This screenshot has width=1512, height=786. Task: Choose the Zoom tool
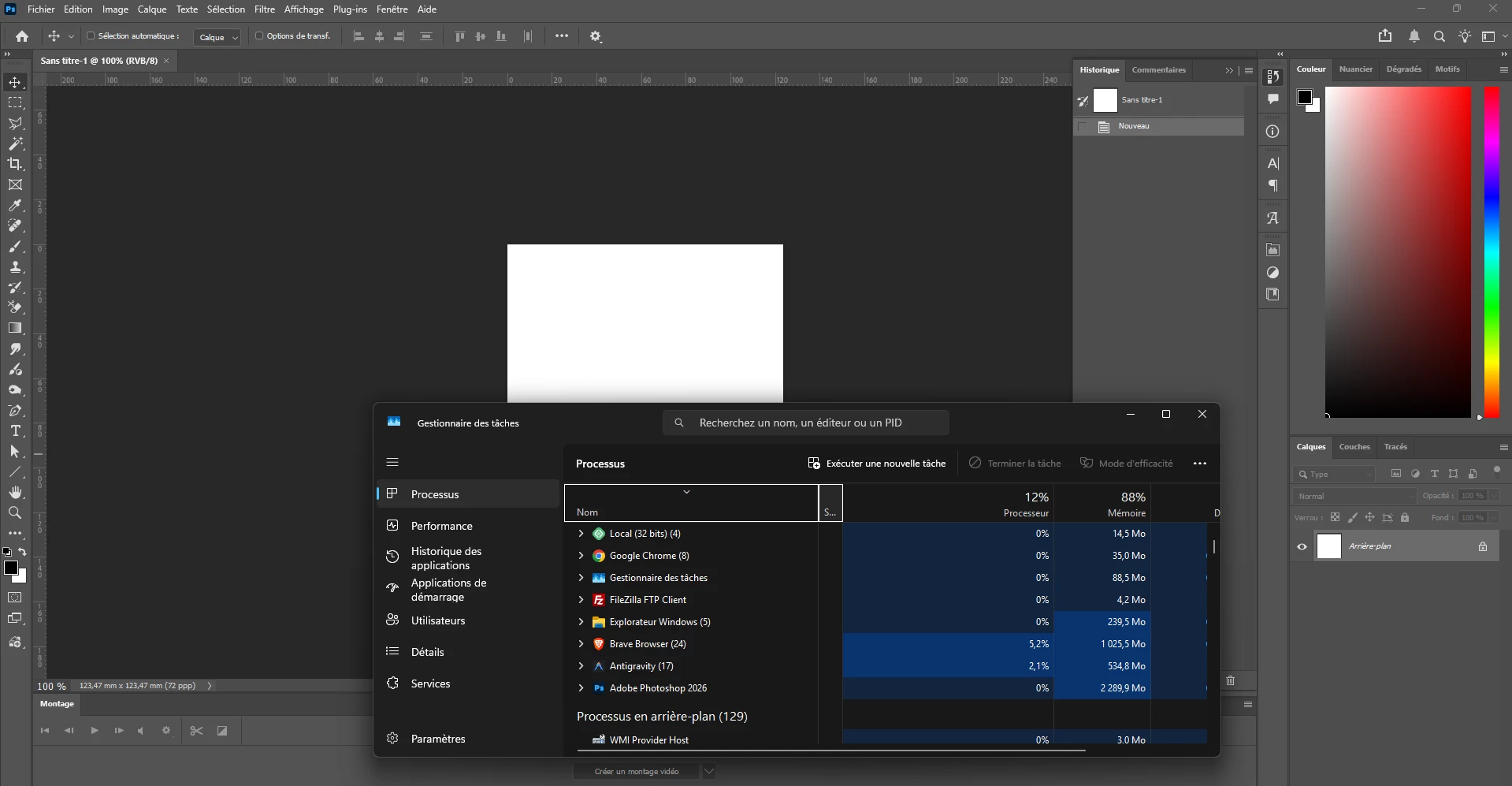tap(15, 513)
